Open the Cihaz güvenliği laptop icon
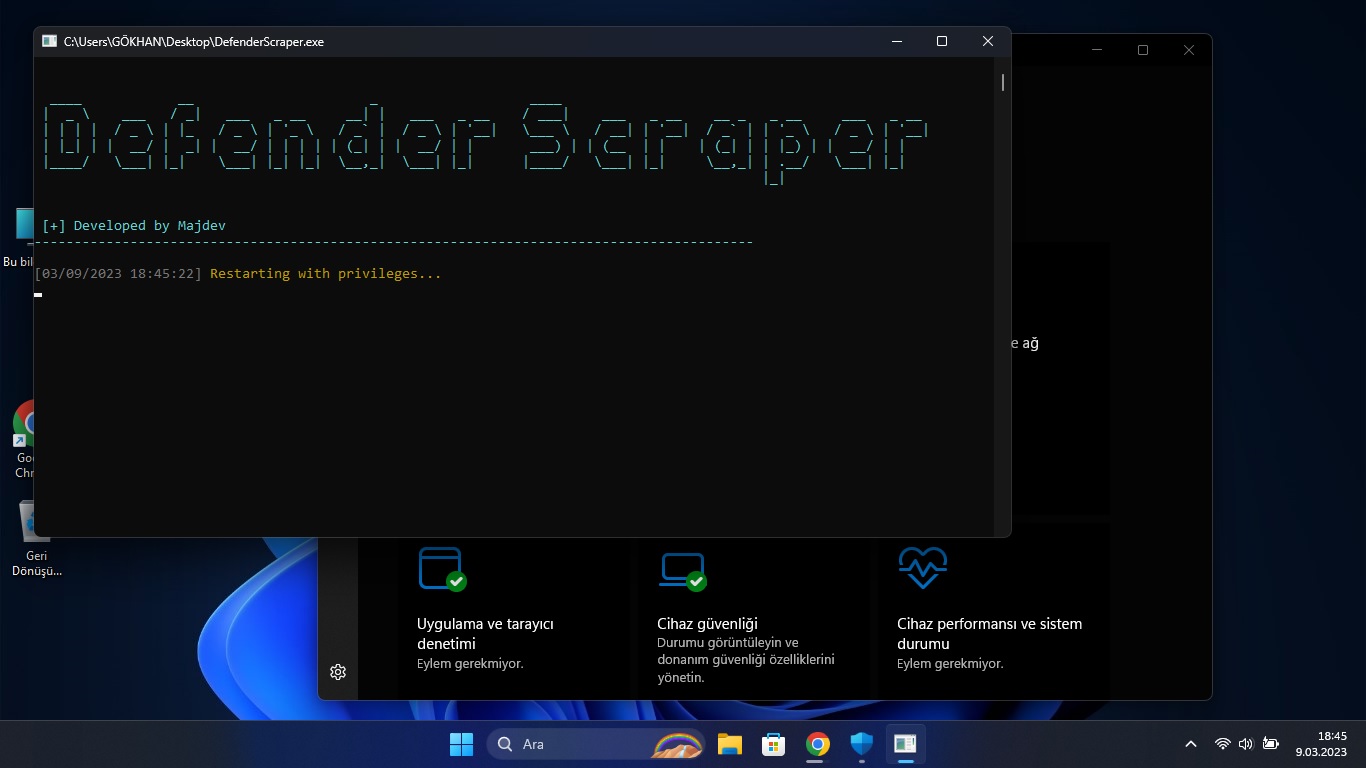The width and height of the screenshot is (1366, 768). [682, 570]
